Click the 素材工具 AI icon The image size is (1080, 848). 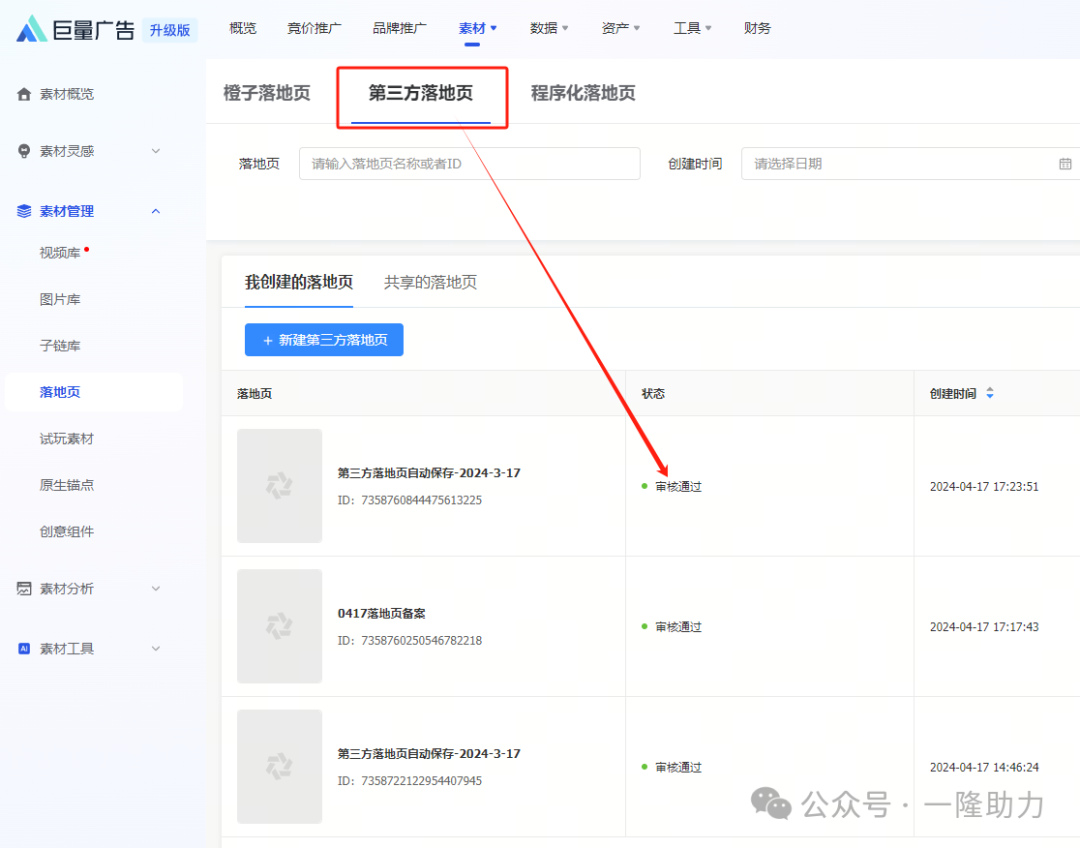coord(25,648)
